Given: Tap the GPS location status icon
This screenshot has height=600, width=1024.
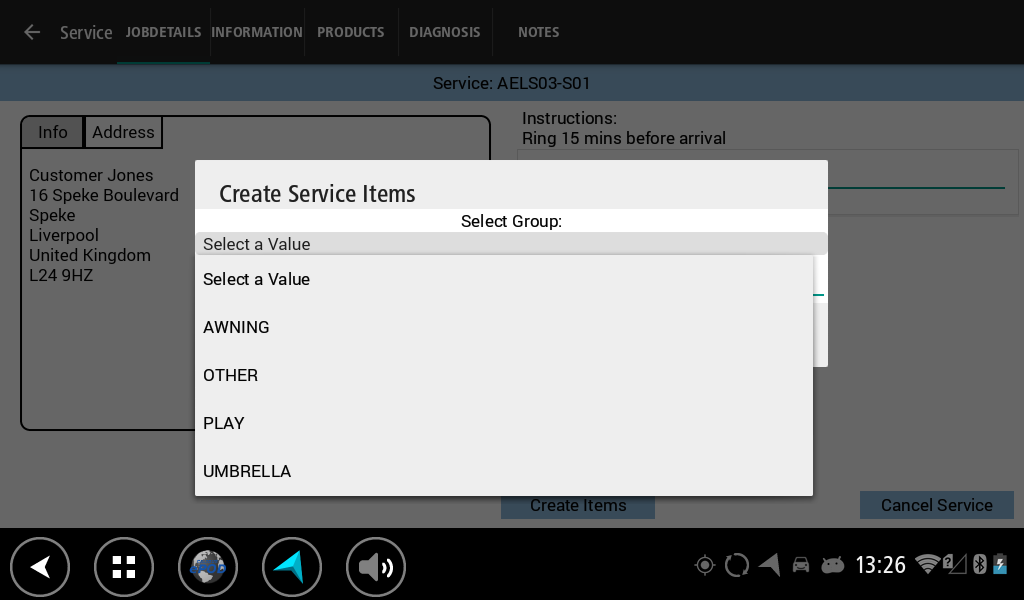Looking at the screenshot, I should pyautogui.click(x=705, y=565).
